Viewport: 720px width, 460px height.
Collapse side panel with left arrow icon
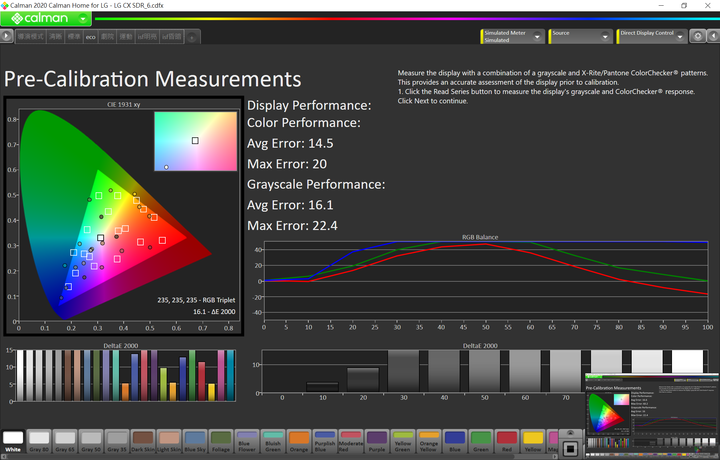[713, 36]
